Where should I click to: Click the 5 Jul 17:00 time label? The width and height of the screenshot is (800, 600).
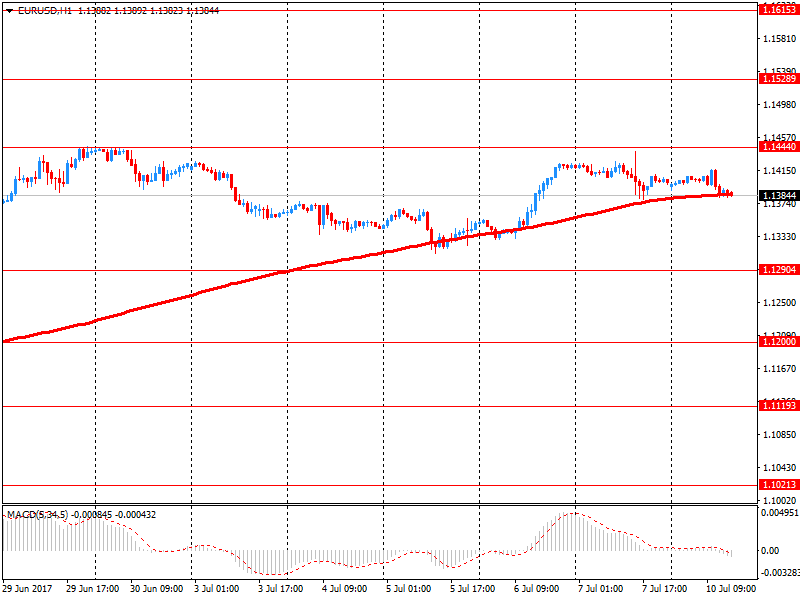(x=472, y=589)
